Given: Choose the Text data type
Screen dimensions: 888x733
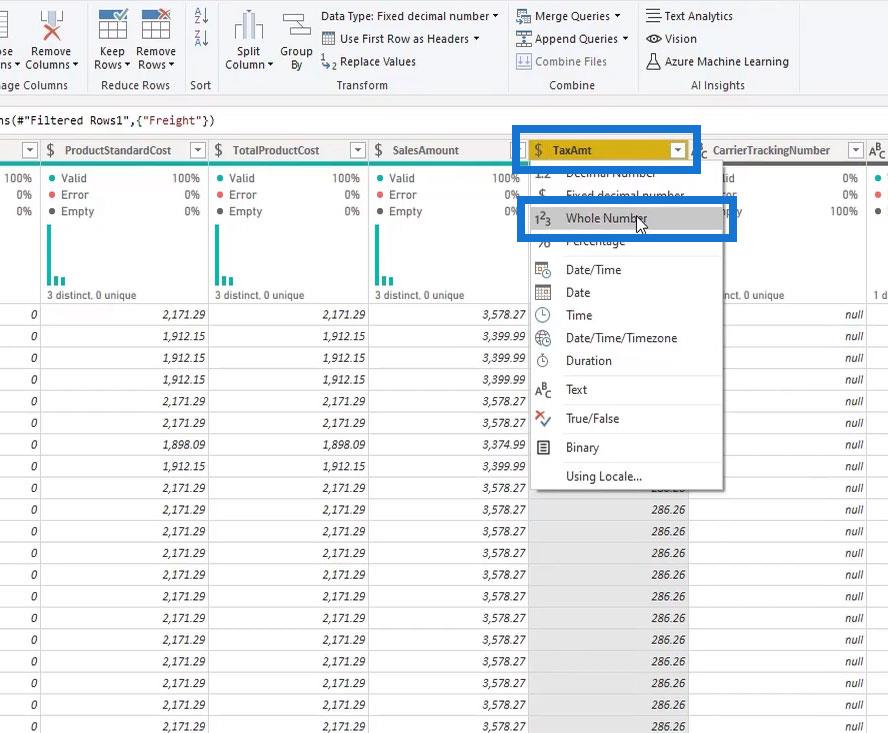Looking at the screenshot, I should [627, 389].
